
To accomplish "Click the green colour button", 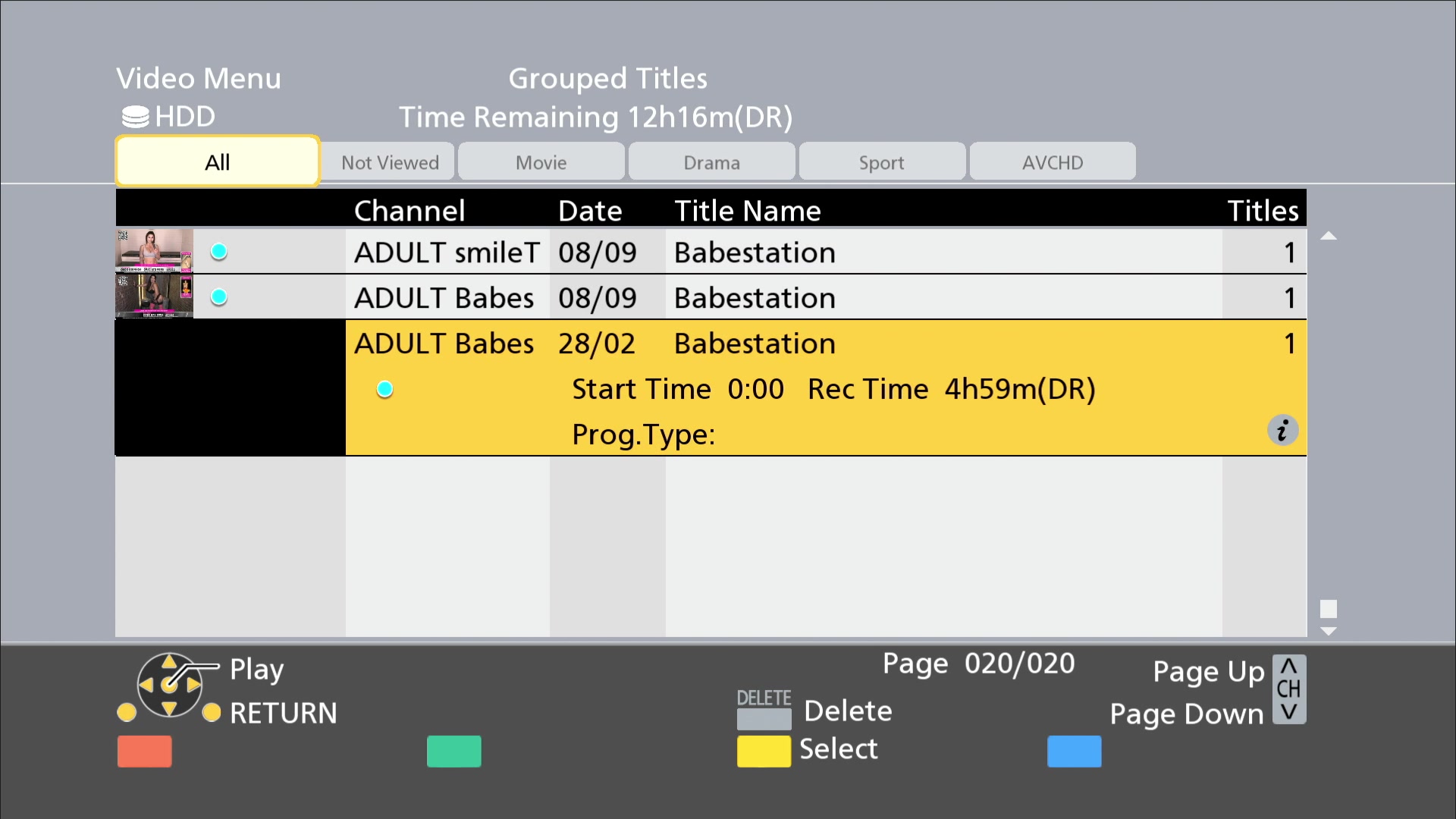I will point(454,752).
